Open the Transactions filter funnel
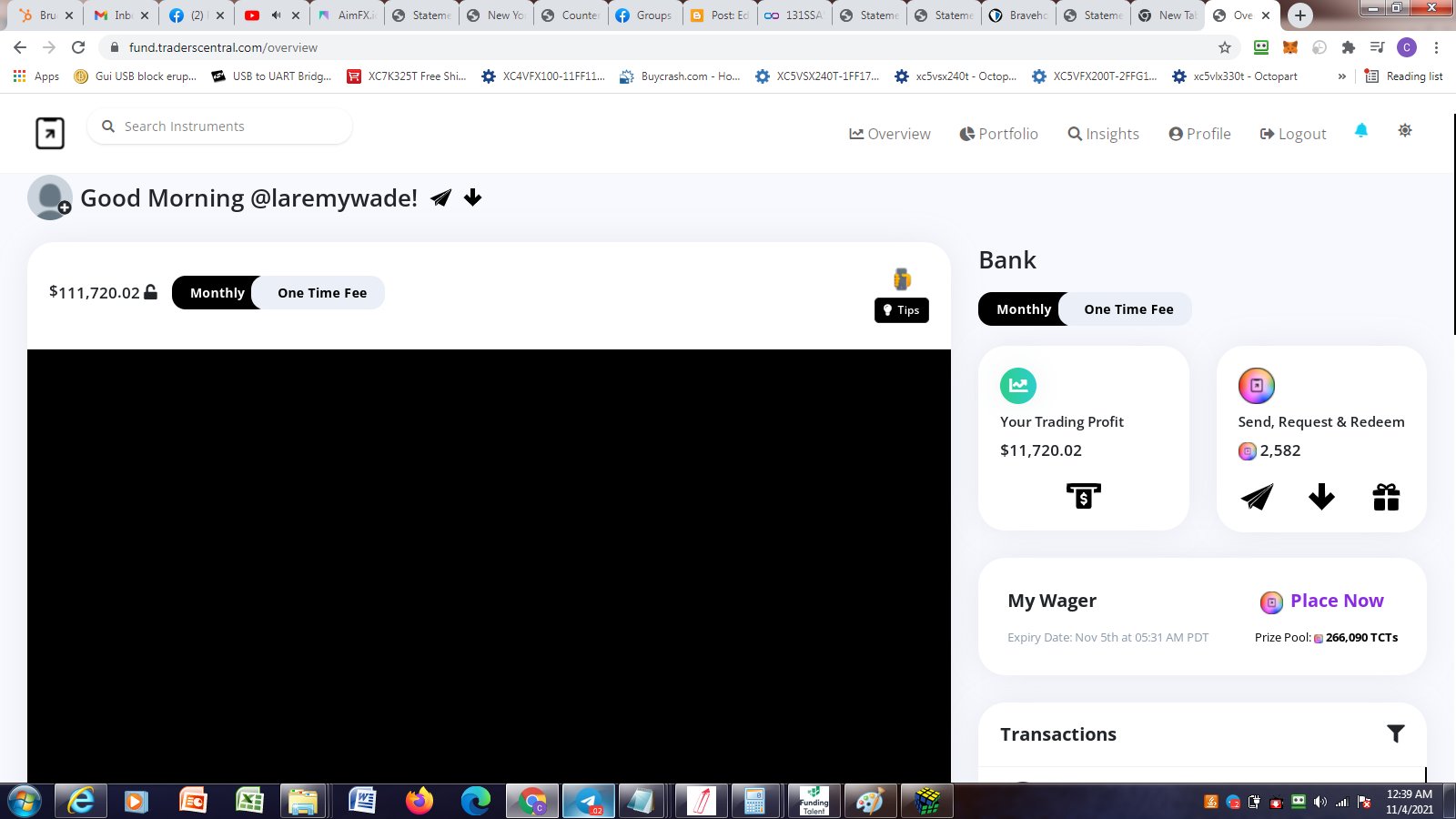Screen dimensions: 1456x819 pos(1396,733)
